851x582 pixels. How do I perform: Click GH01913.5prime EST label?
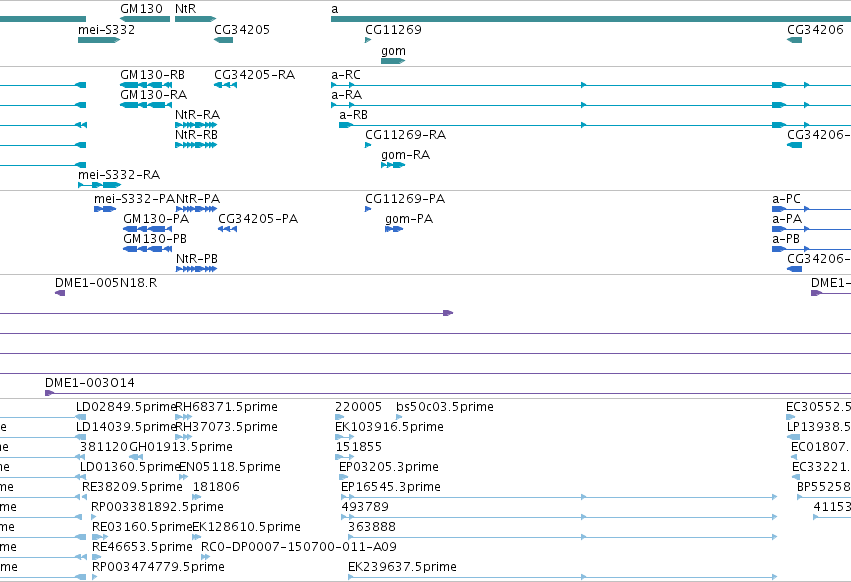pyautogui.click(x=181, y=447)
